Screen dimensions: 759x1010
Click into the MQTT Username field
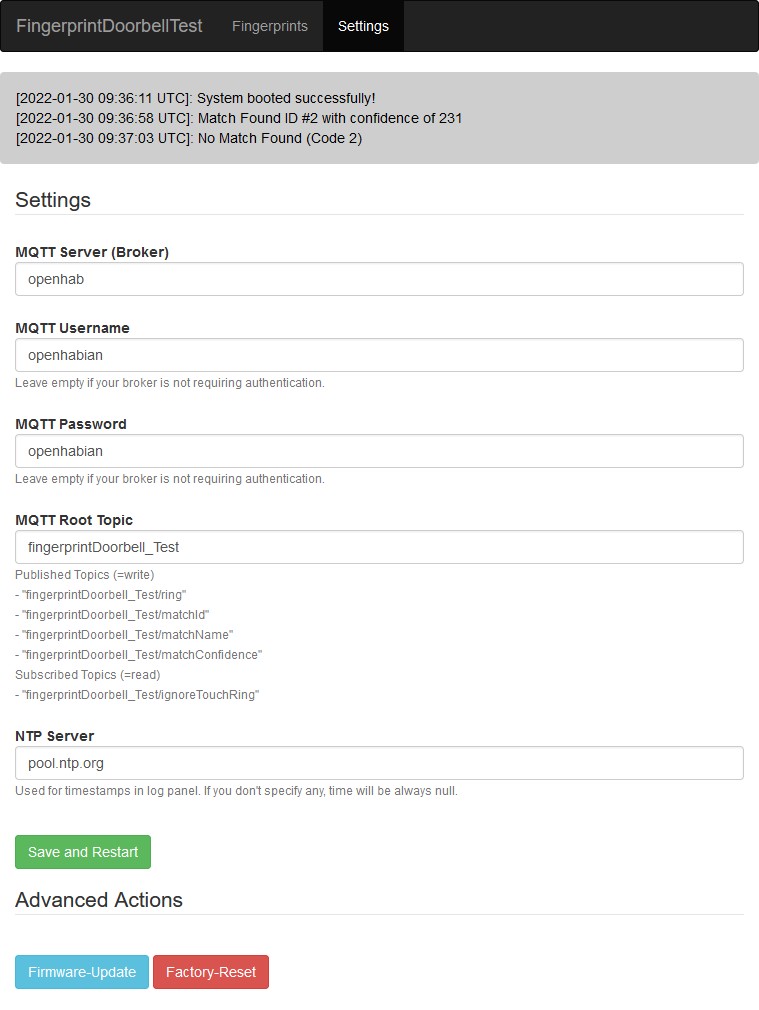pos(379,355)
